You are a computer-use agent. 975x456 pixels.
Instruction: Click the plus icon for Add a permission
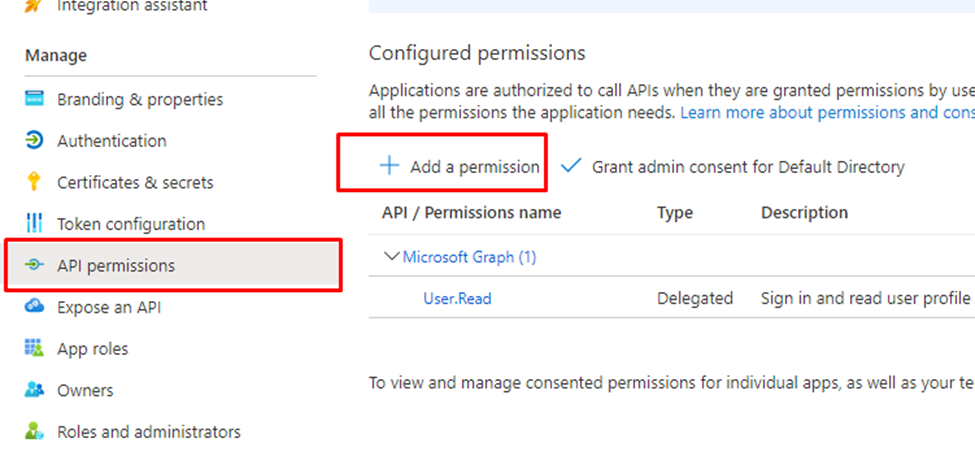coord(389,166)
